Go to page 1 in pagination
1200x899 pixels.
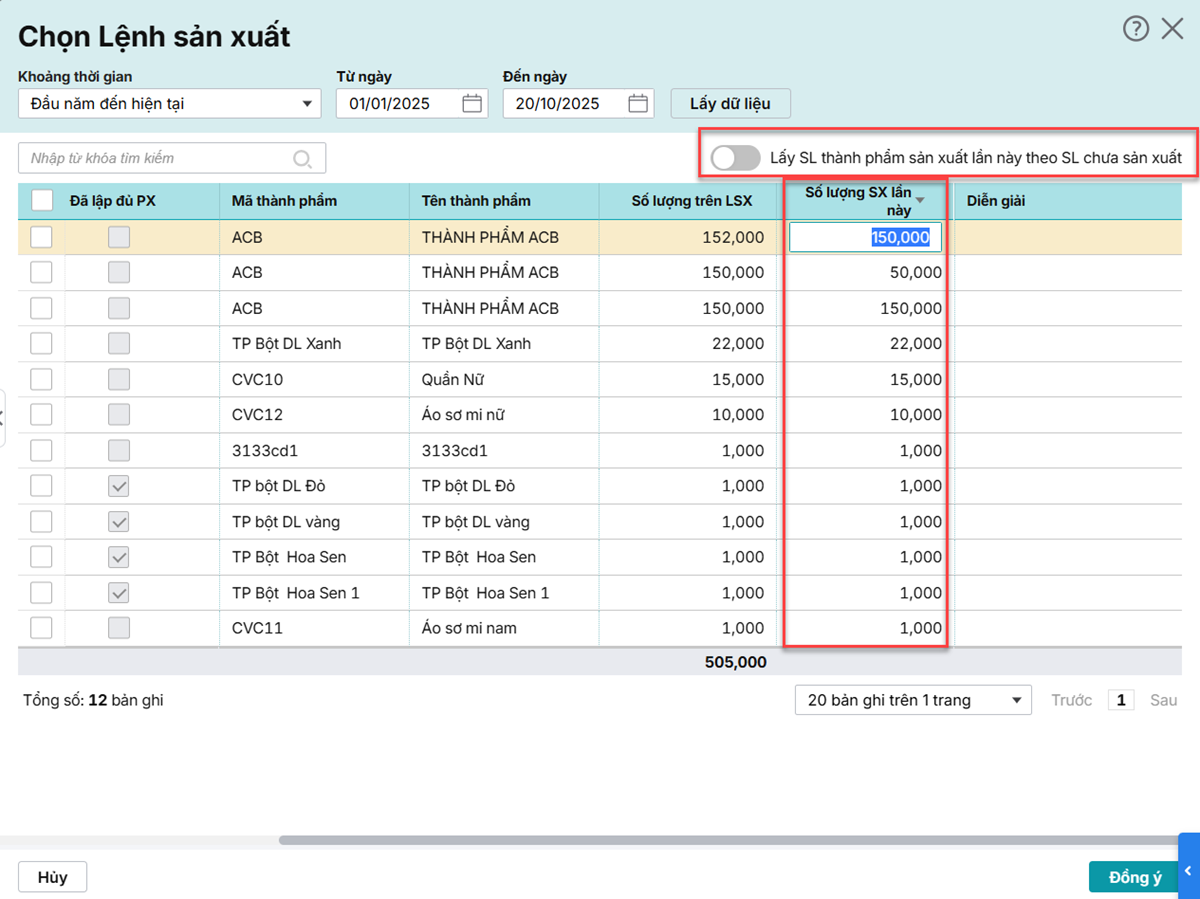coord(1121,700)
